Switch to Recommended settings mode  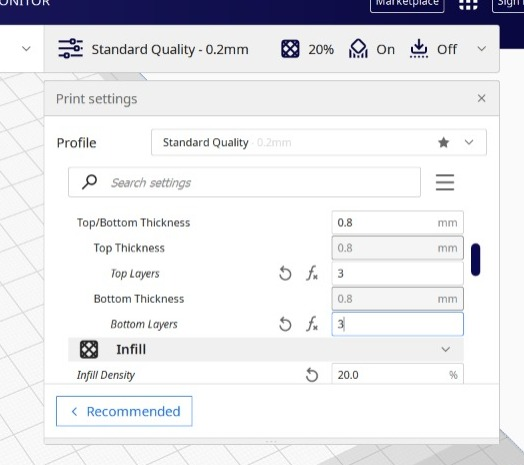[124, 411]
